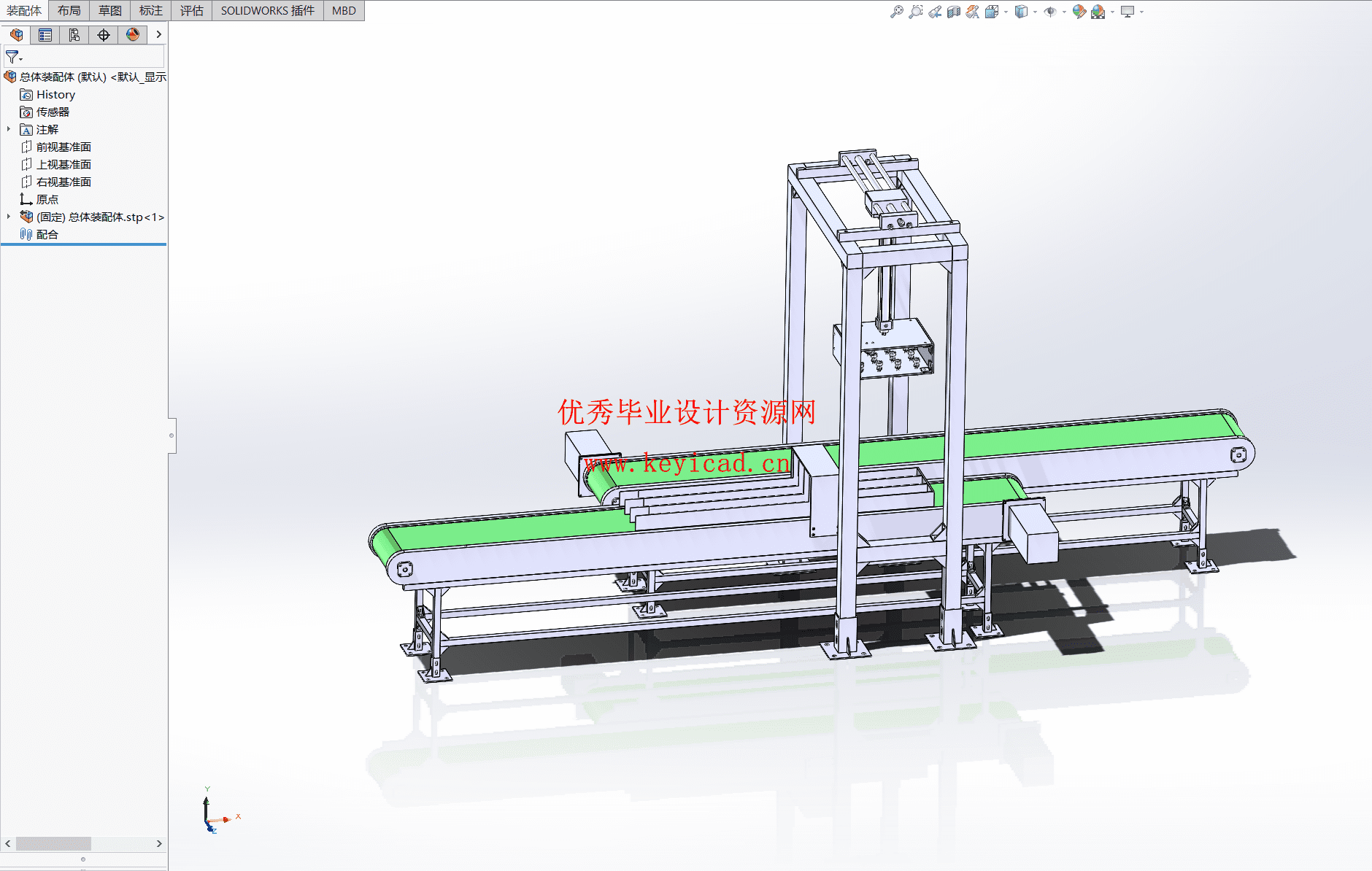Activate Zoom to Area tool
This screenshot has height=871, width=1372.
916,12
